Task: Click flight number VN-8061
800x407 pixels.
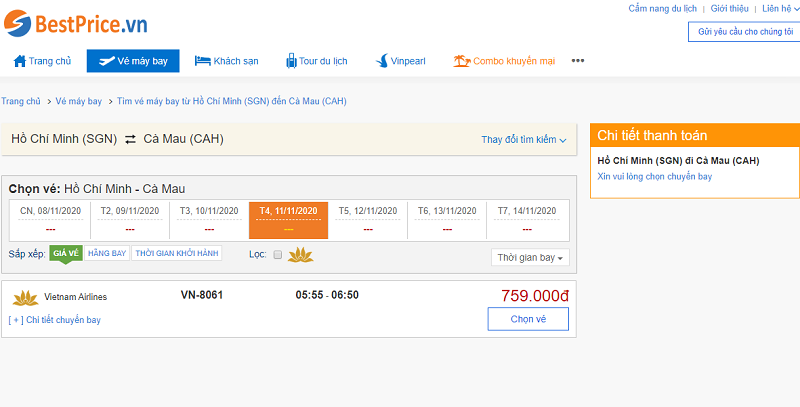Action: click(x=202, y=295)
